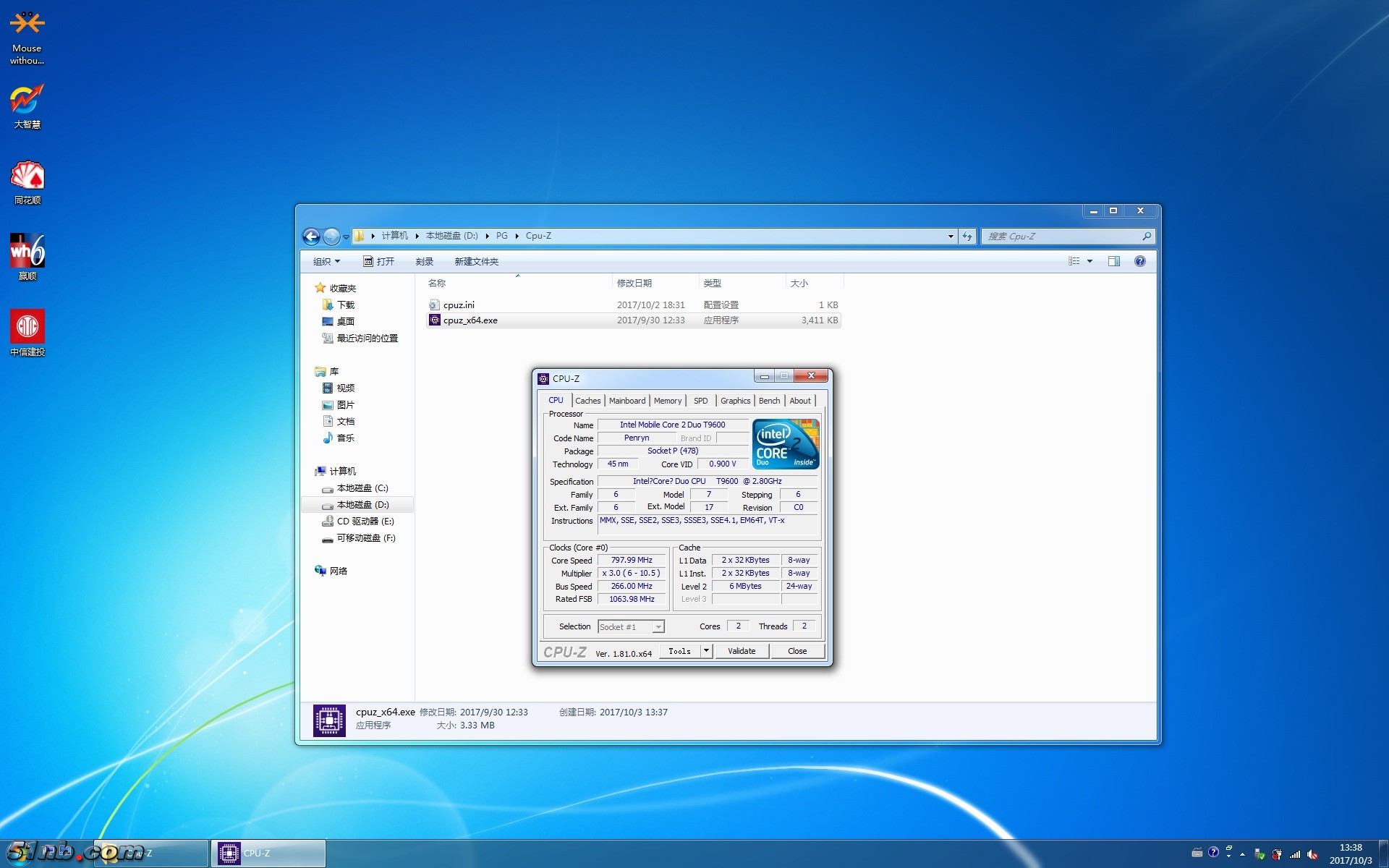
Task: Click the blue help tray icon
Action: click(x=1214, y=852)
